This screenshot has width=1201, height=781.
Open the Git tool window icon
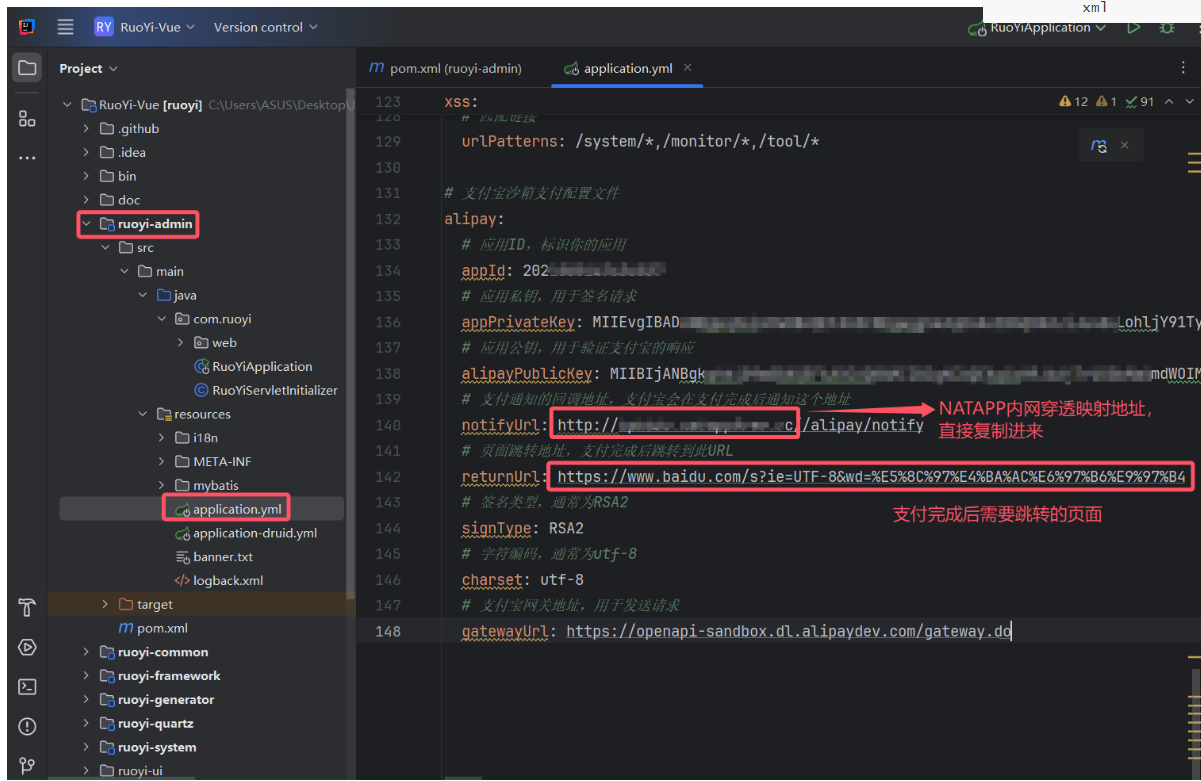point(27,767)
